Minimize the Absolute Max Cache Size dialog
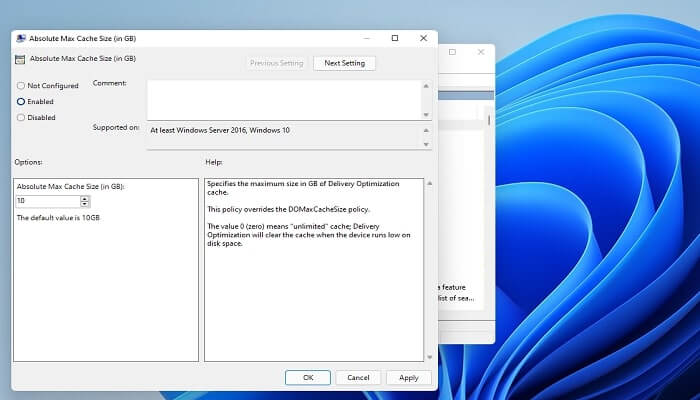700x400 pixels. tap(367, 38)
